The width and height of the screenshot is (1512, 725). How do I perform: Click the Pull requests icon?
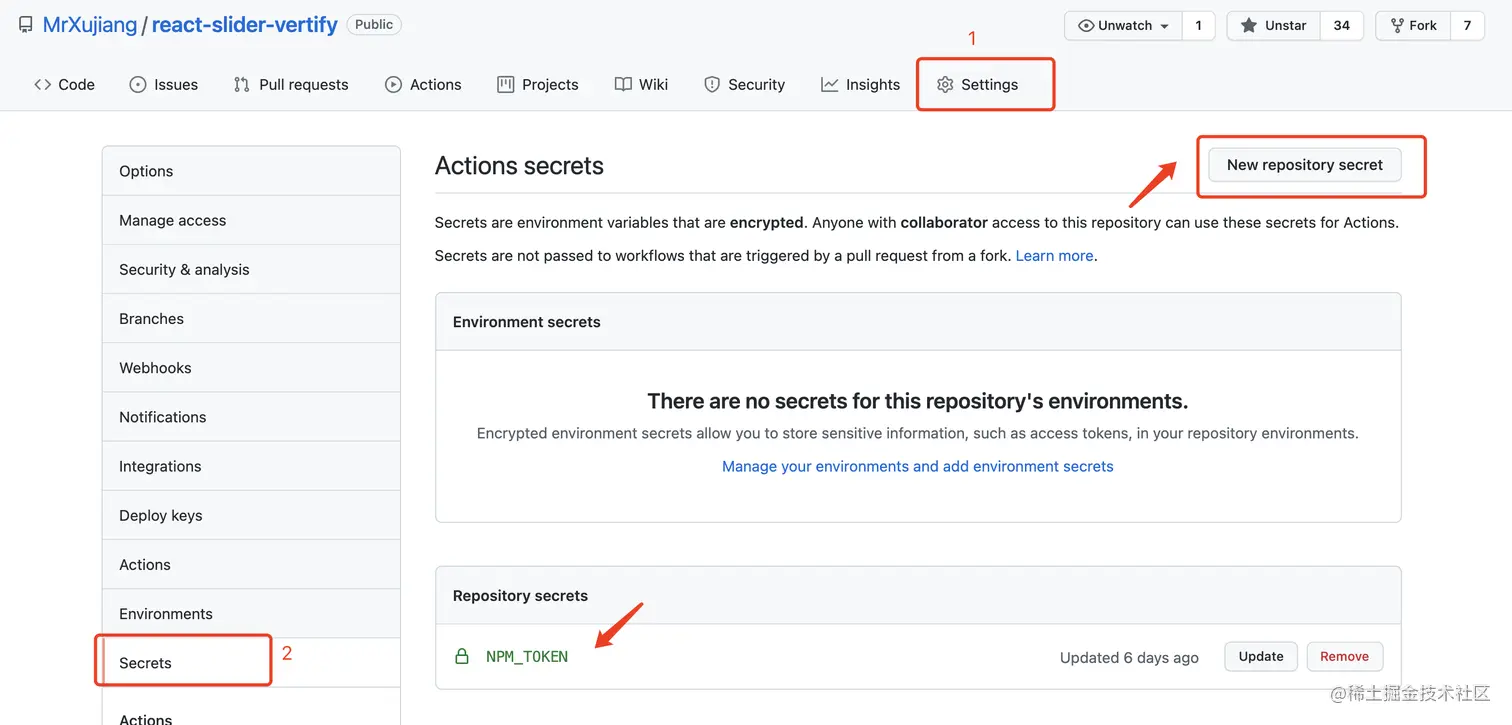[x=241, y=85]
